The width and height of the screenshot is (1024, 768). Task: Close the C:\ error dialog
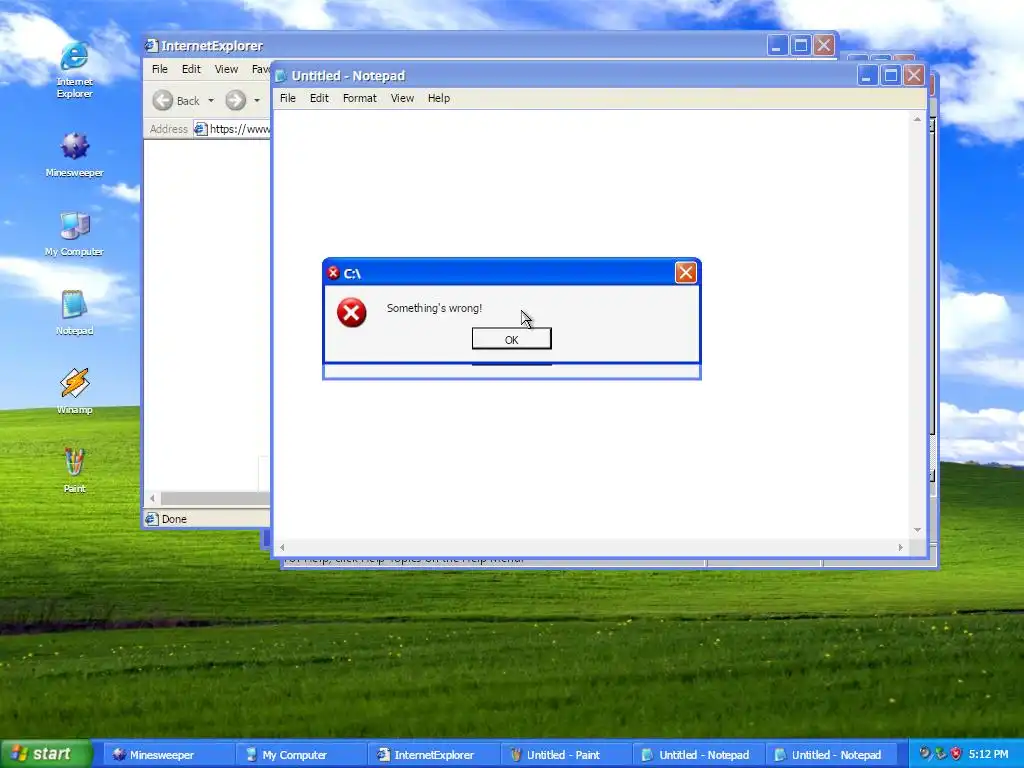[x=686, y=273]
